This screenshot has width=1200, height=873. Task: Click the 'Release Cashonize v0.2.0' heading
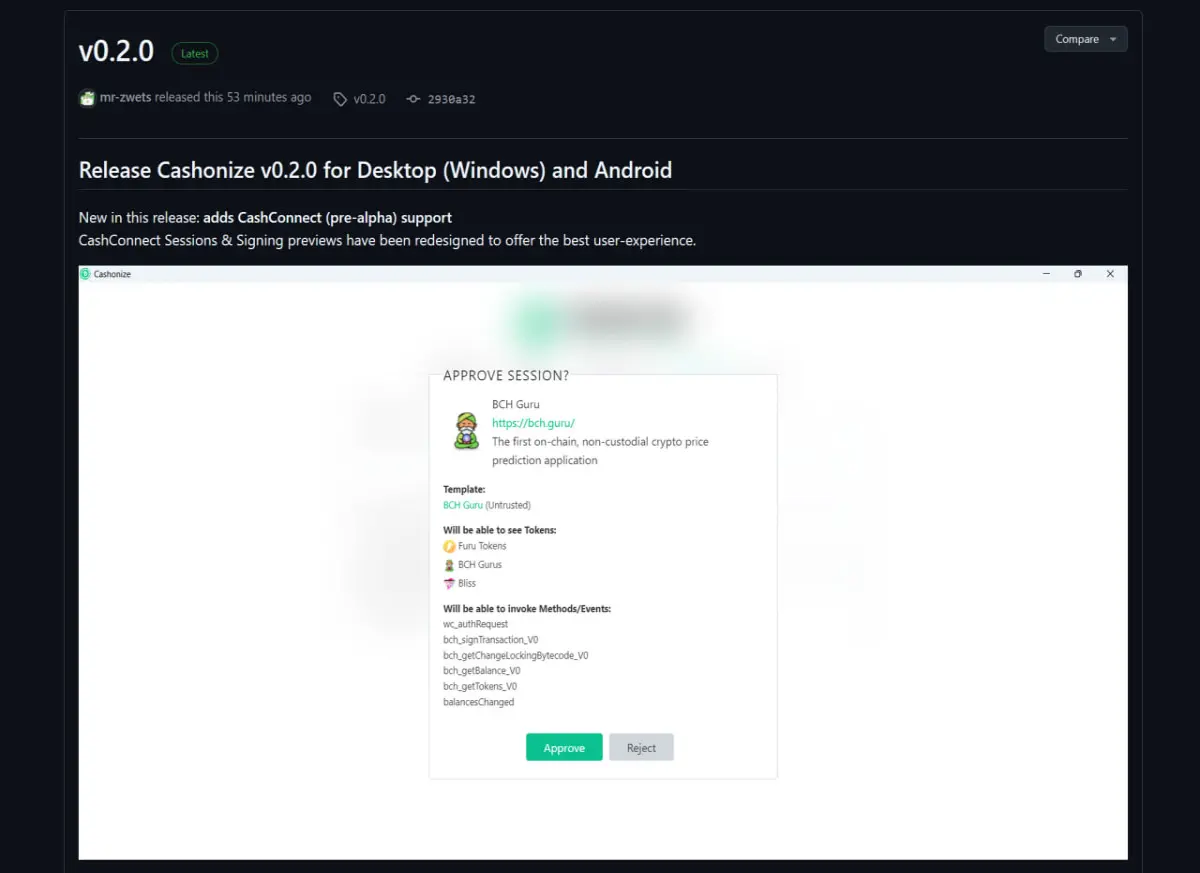[x=375, y=170]
